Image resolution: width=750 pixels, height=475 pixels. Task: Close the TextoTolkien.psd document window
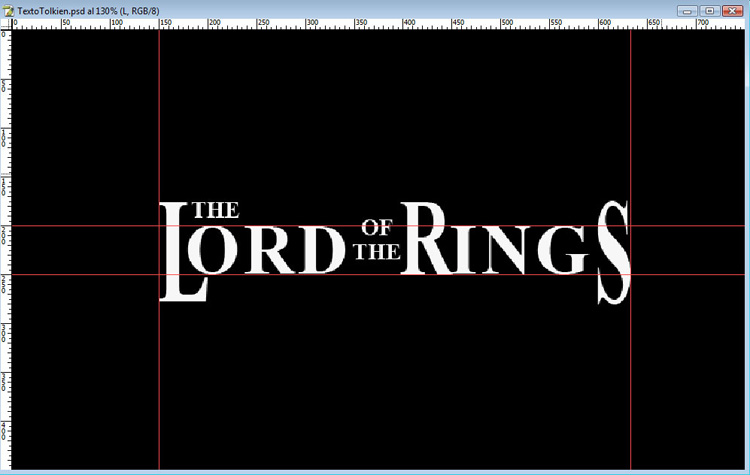click(732, 11)
